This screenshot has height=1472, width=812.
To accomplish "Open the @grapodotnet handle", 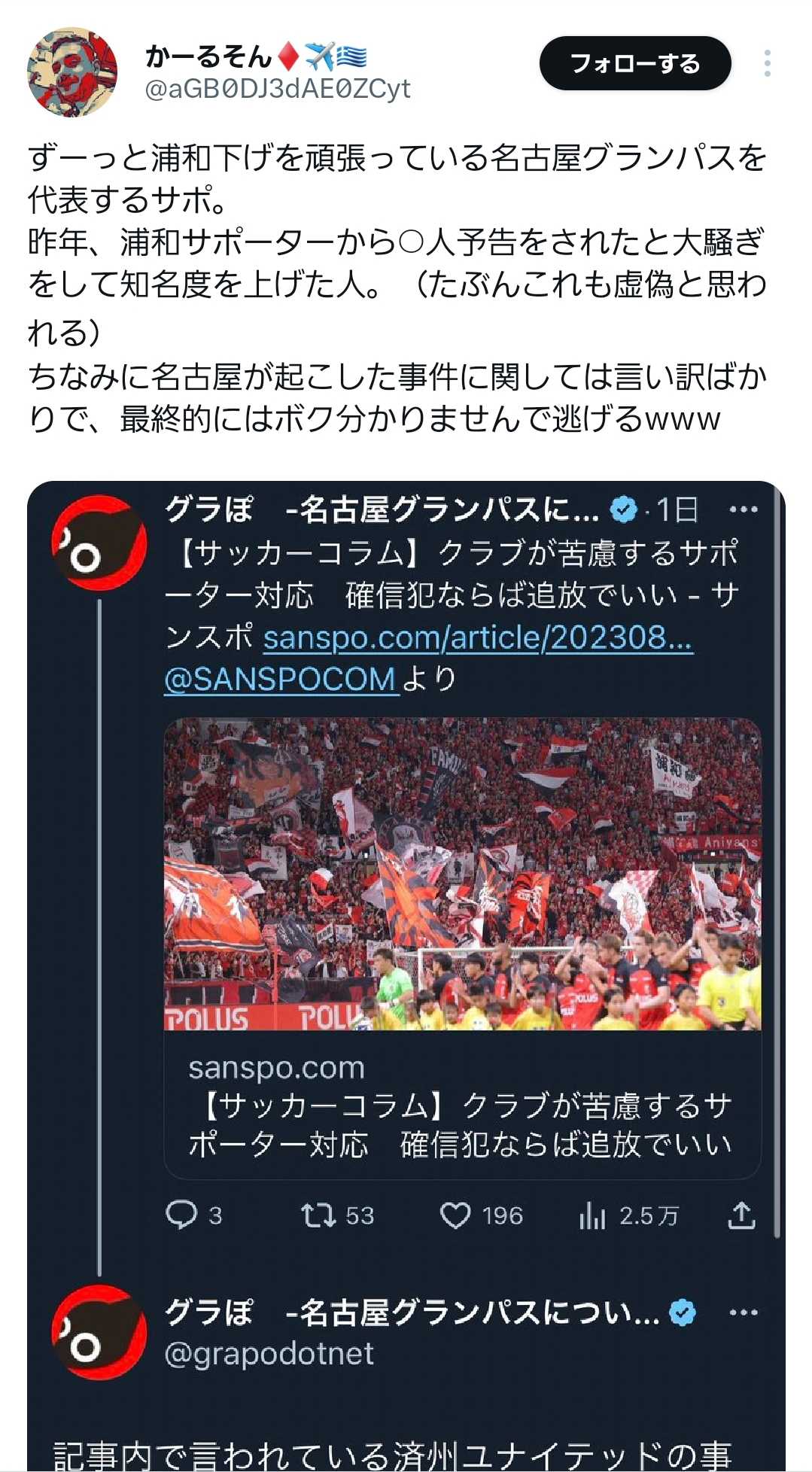I will pyautogui.click(x=269, y=1354).
